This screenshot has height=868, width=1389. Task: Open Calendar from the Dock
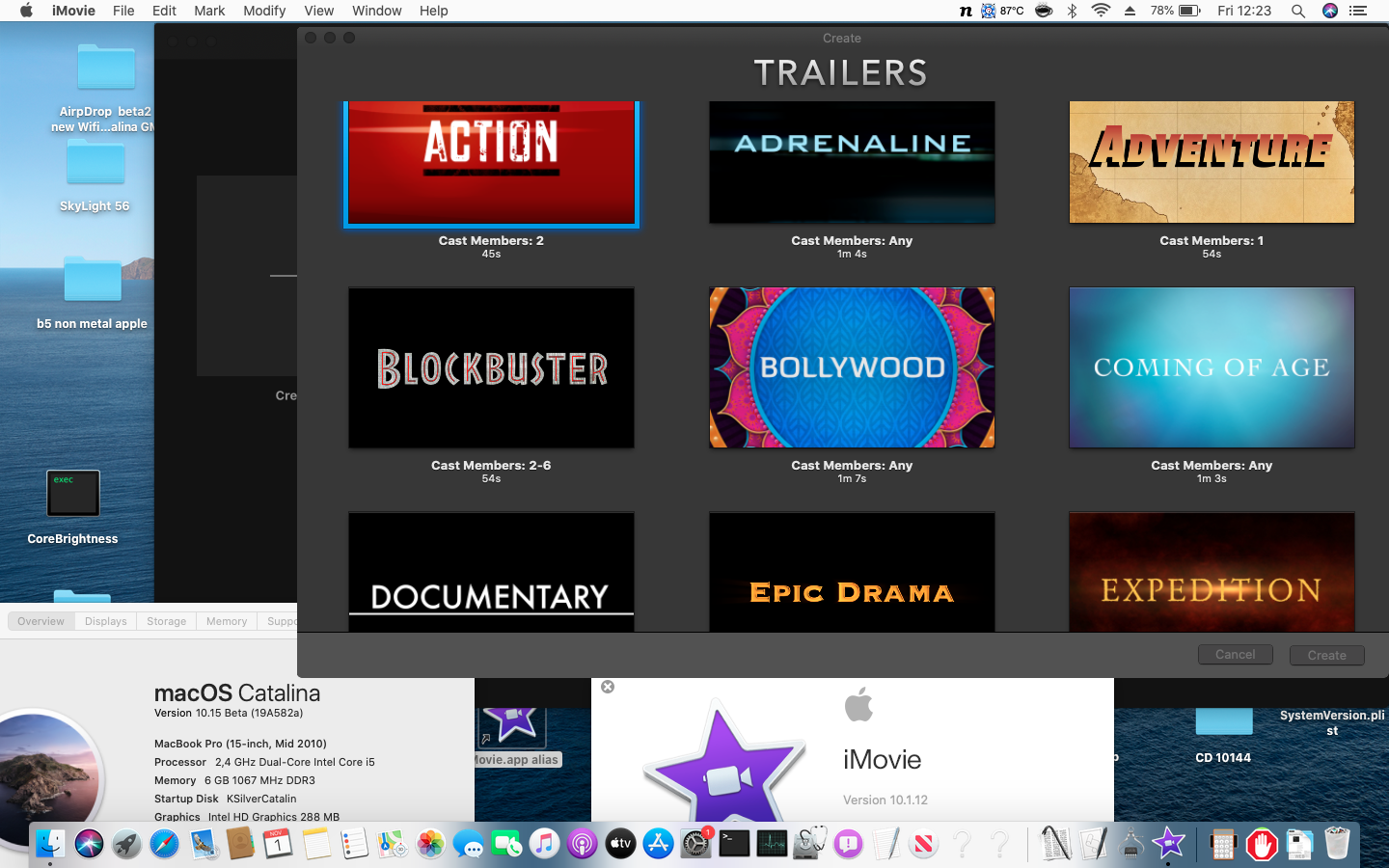(x=278, y=844)
